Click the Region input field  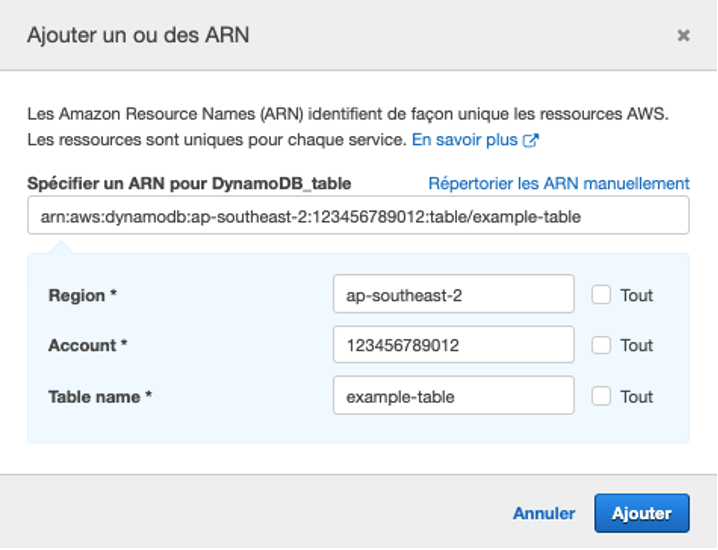(453, 294)
